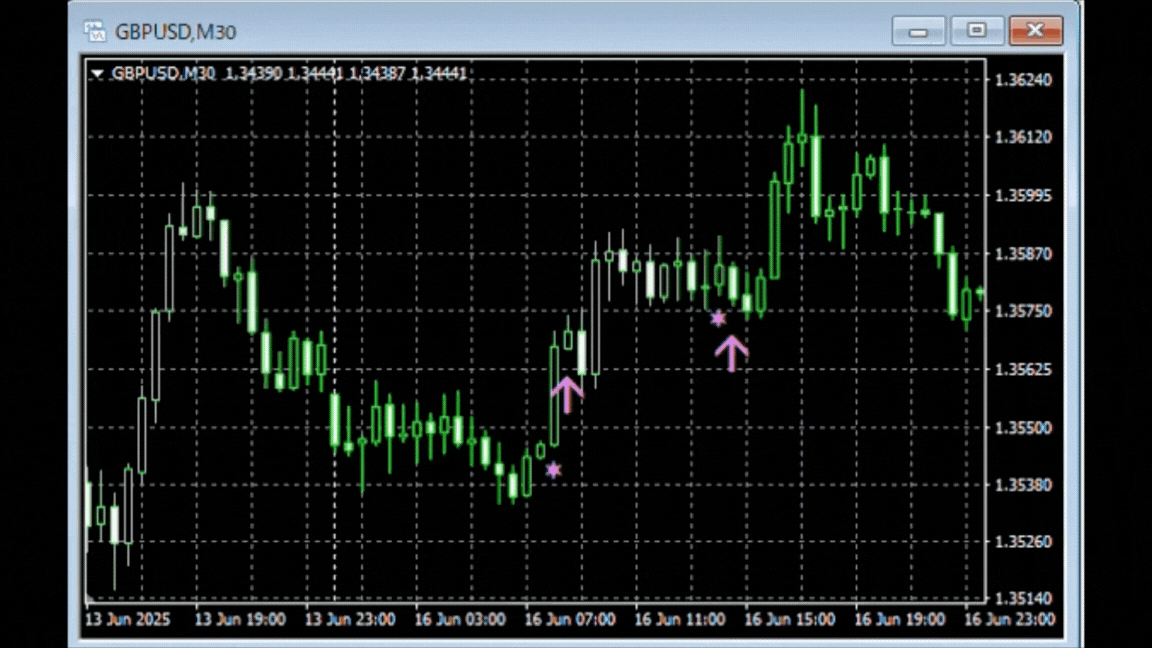Click the 16 Jun 11:00 time label
Viewport: 1152px width, 648px height.
[x=680, y=619]
